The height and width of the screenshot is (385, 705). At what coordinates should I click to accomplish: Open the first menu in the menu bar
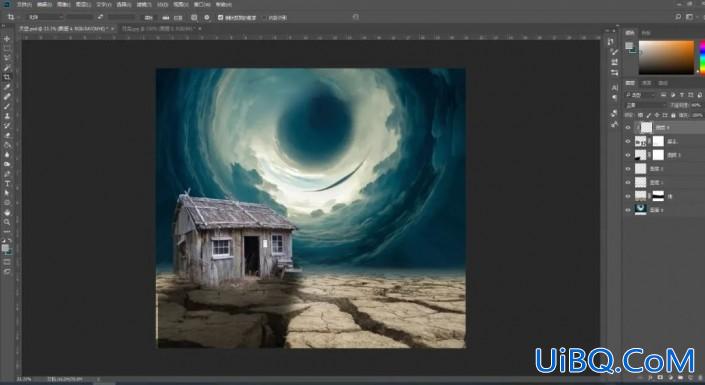point(22,4)
